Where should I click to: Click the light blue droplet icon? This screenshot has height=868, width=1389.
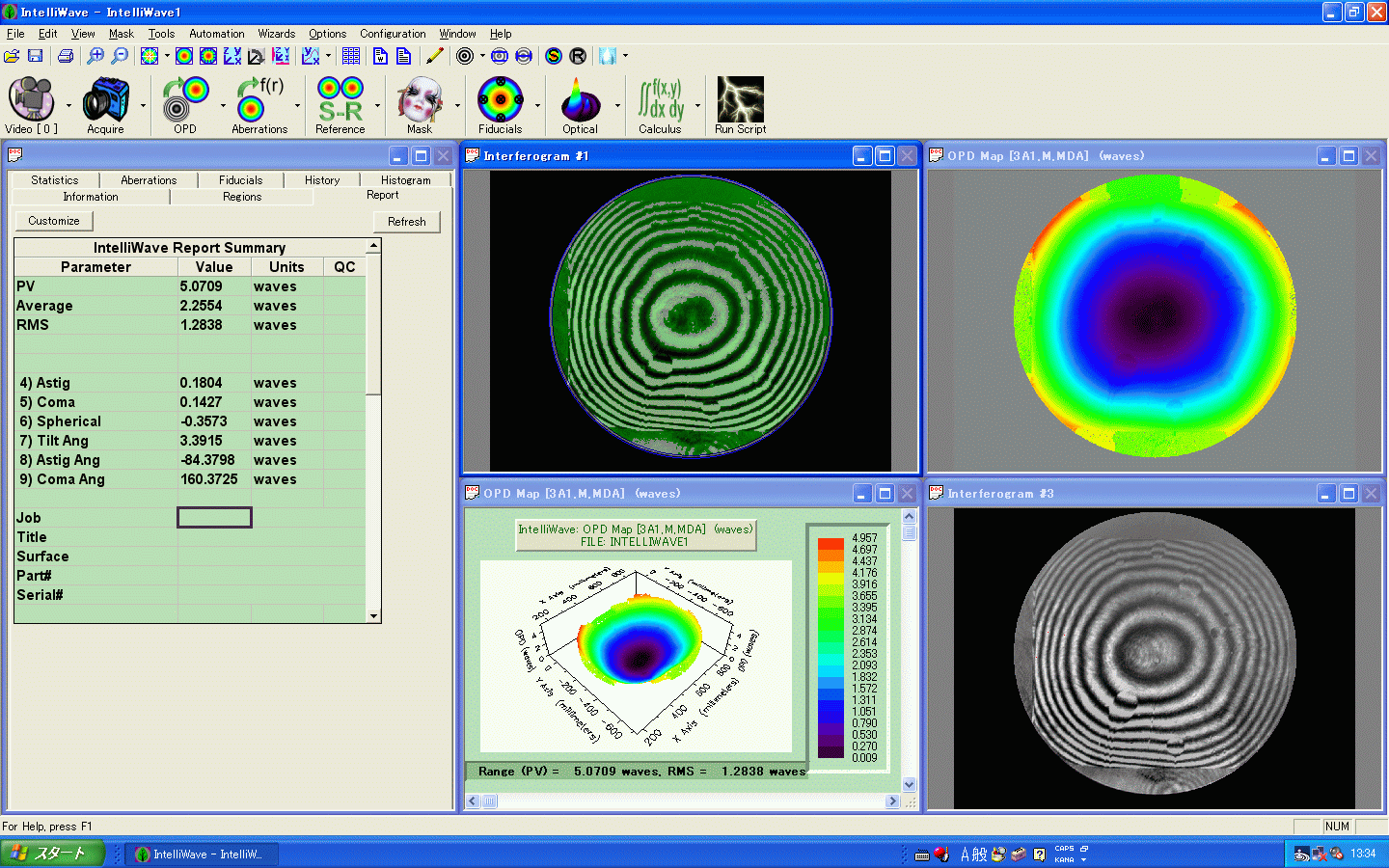click(607, 56)
